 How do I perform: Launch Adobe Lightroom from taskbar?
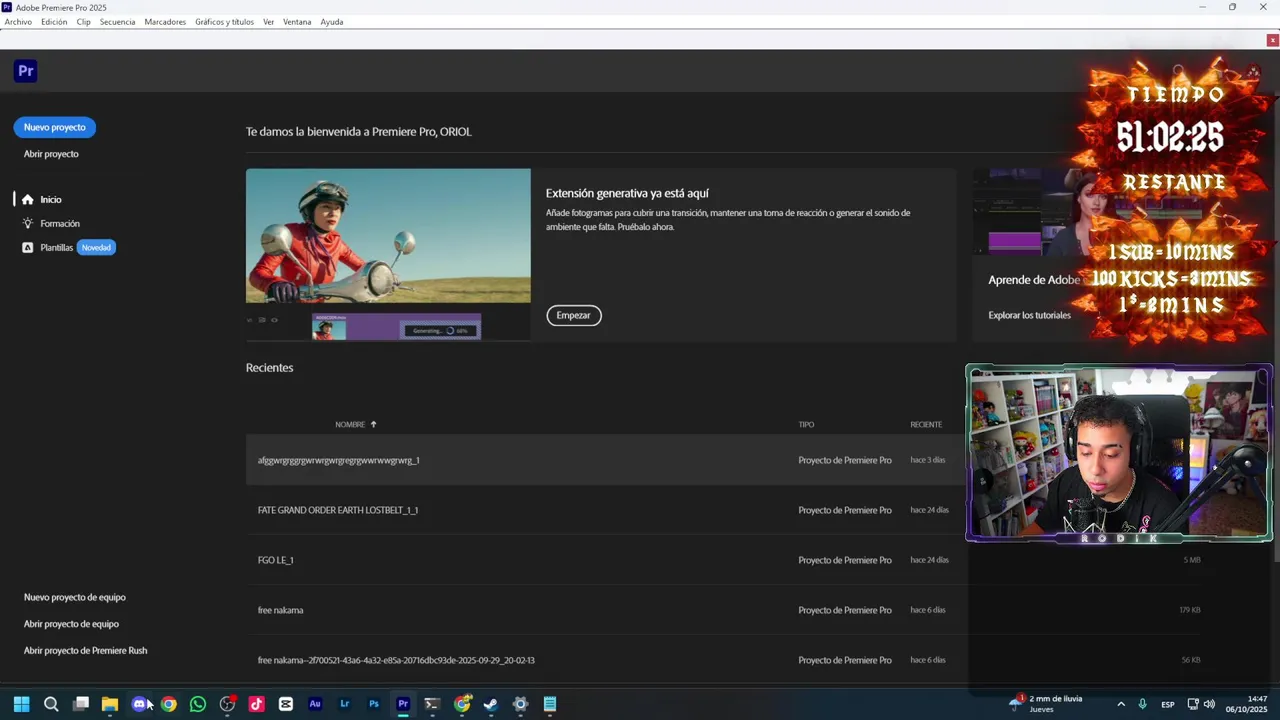click(x=345, y=704)
